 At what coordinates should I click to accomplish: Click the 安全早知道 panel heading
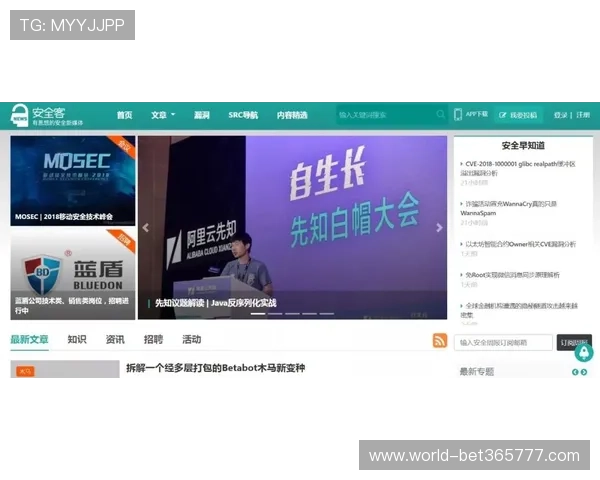tap(523, 146)
